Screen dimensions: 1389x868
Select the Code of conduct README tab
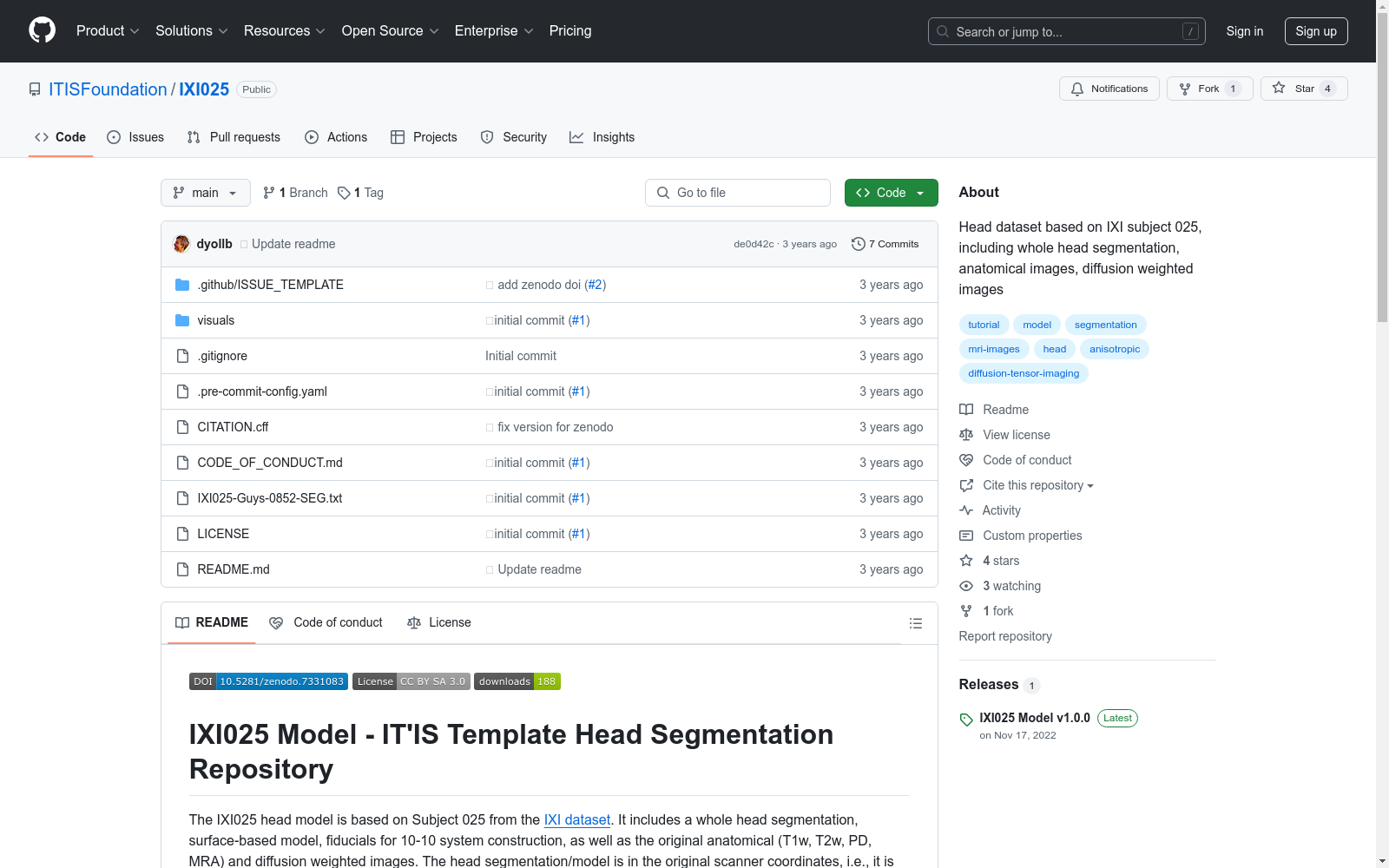326,622
